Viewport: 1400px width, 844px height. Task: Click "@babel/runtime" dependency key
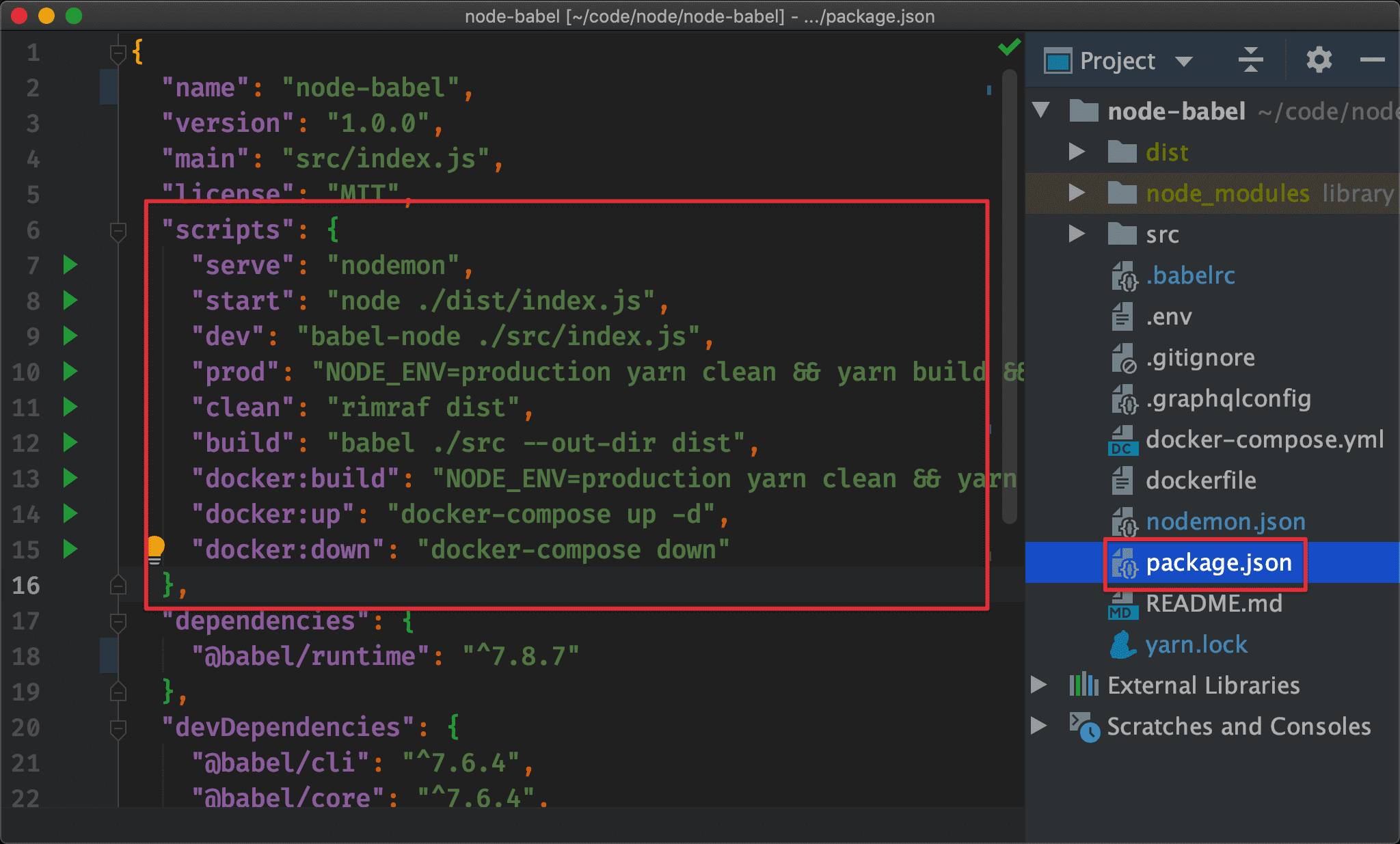click(310, 656)
